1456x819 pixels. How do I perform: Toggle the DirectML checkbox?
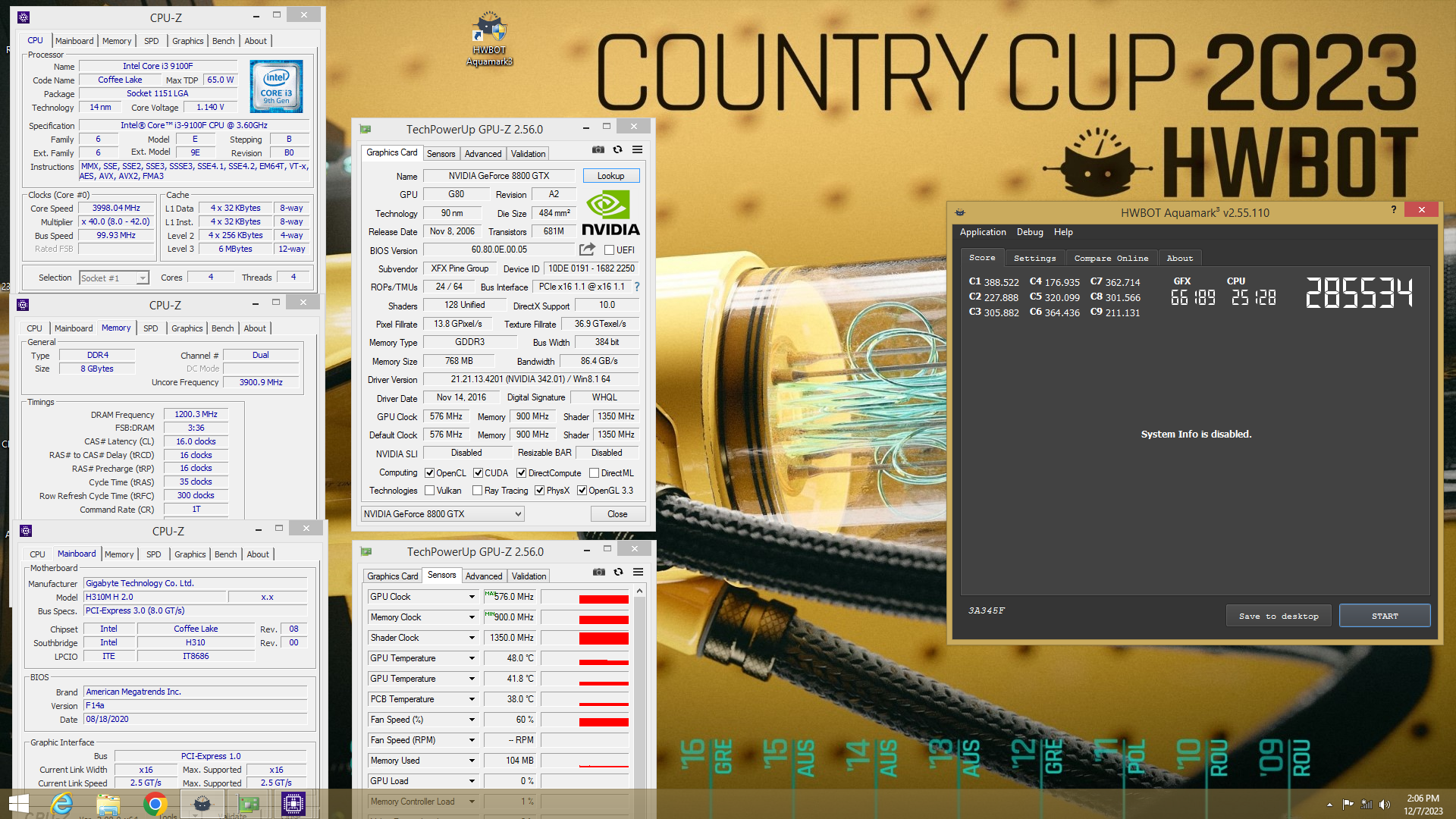[595, 473]
